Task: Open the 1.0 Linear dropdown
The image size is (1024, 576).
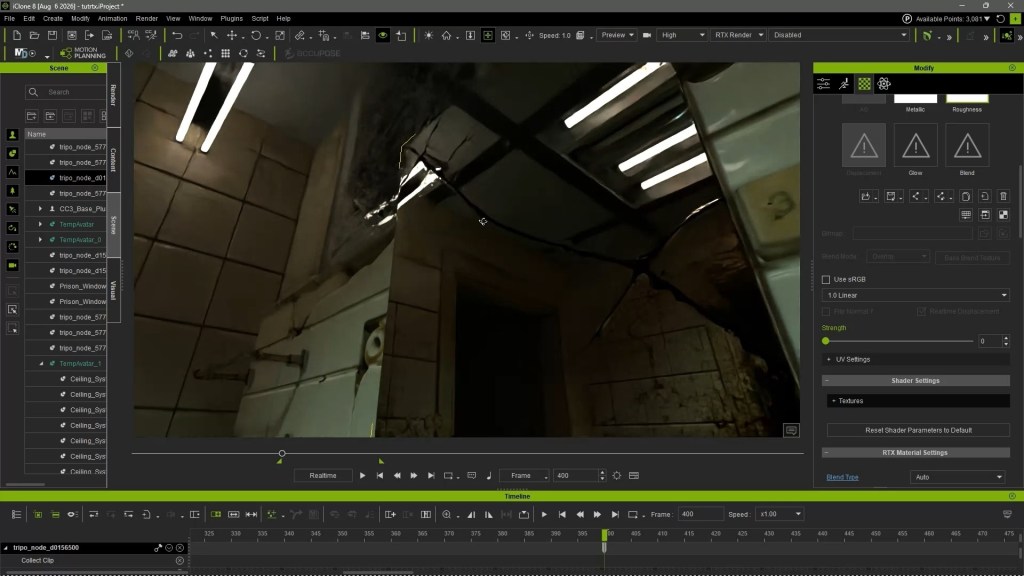Action: coord(916,295)
